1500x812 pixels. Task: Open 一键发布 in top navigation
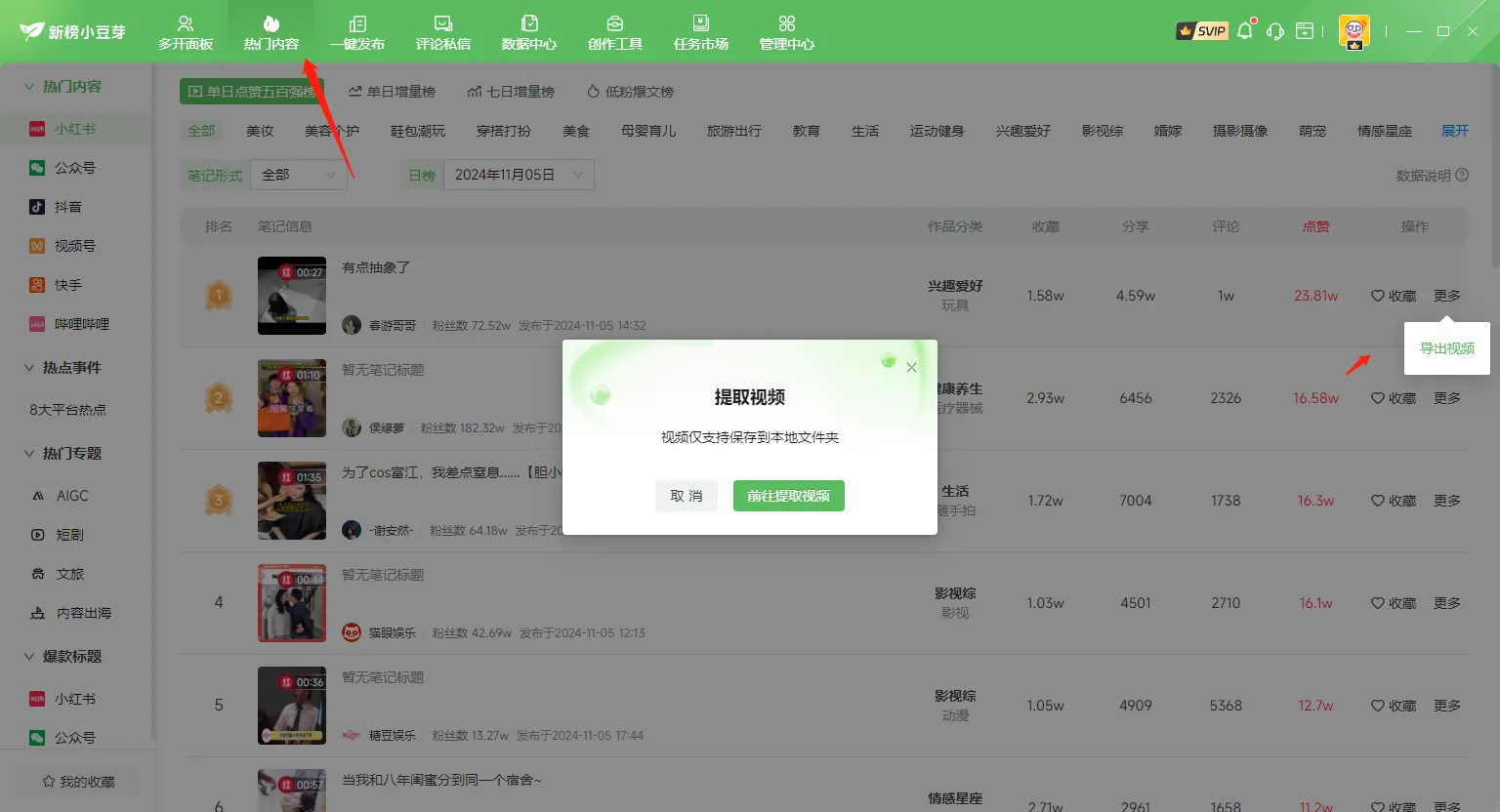(x=357, y=32)
